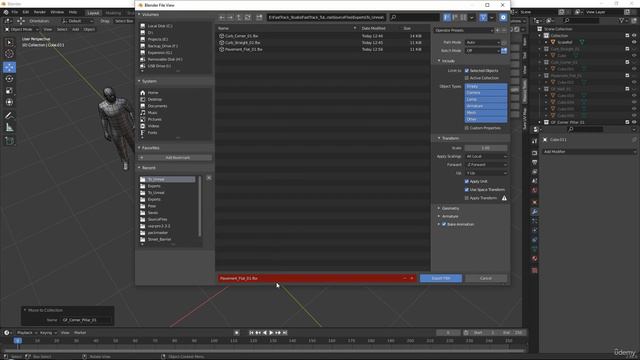This screenshot has height=360, width=640.
Task: Create a new folder in file view
Action: tap(259, 18)
